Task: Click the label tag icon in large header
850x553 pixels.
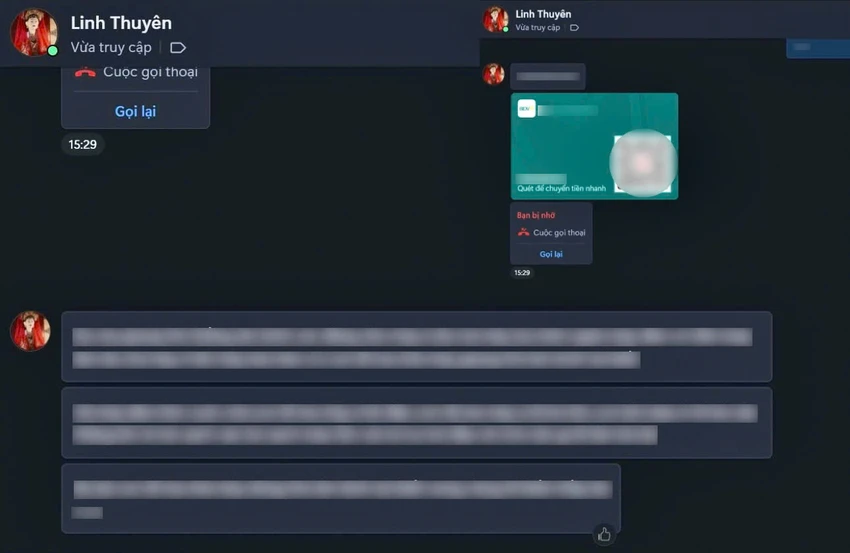Action: (x=178, y=48)
